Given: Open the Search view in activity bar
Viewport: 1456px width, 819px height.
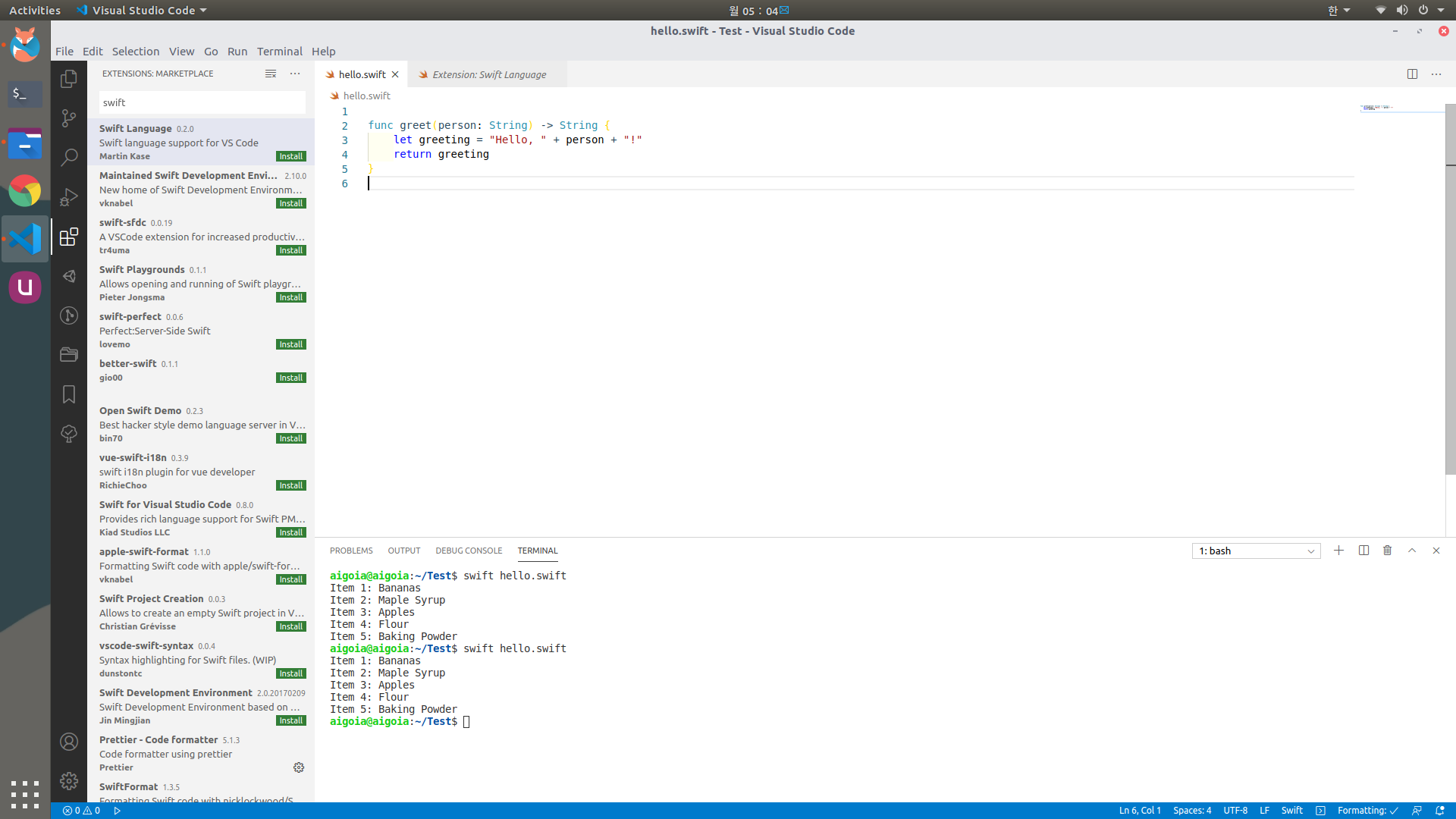Looking at the screenshot, I should (x=69, y=158).
